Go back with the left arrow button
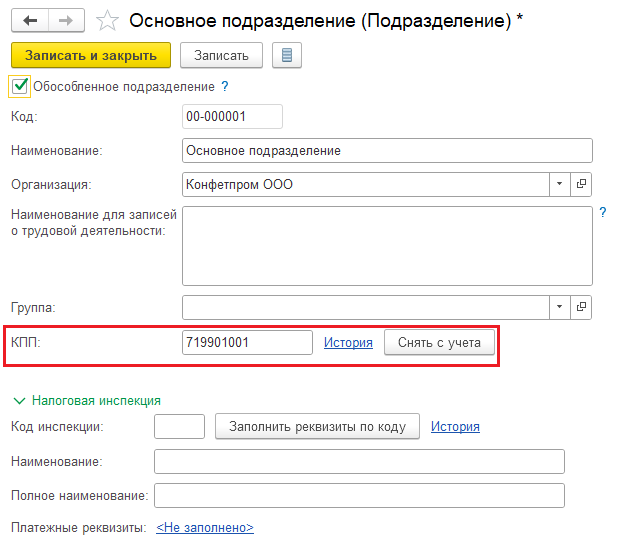 [x=30, y=20]
